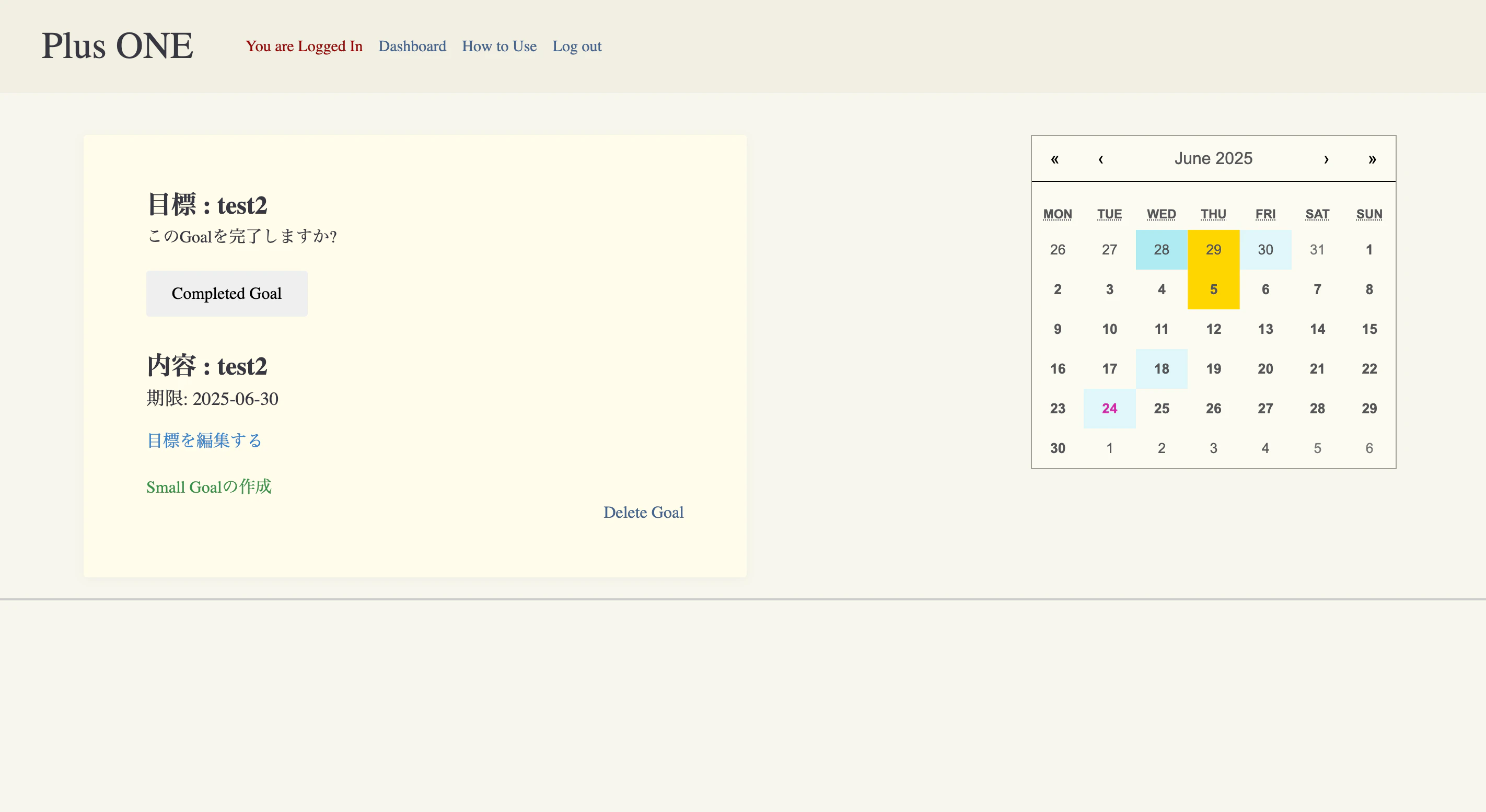Click the このGoalを完了しますか? text

[242, 236]
